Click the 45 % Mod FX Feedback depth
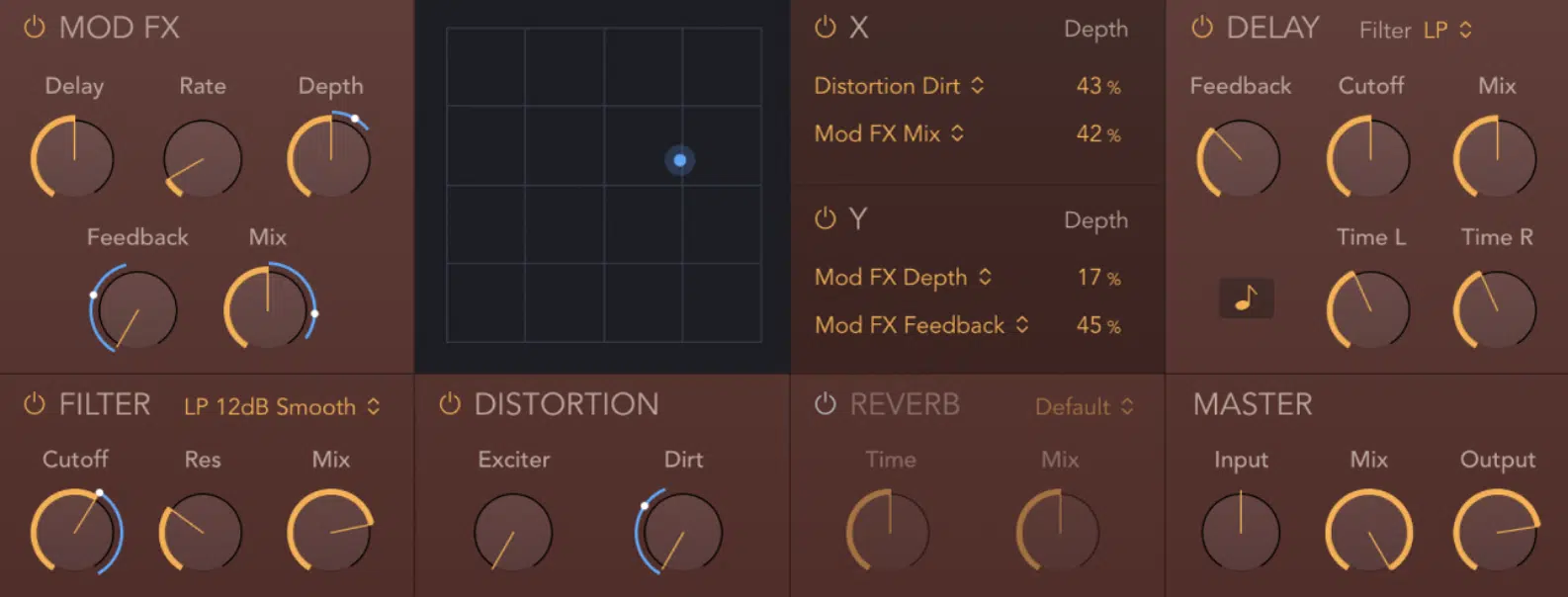The height and width of the screenshot is (597, 1568). tap(1097, 325)
